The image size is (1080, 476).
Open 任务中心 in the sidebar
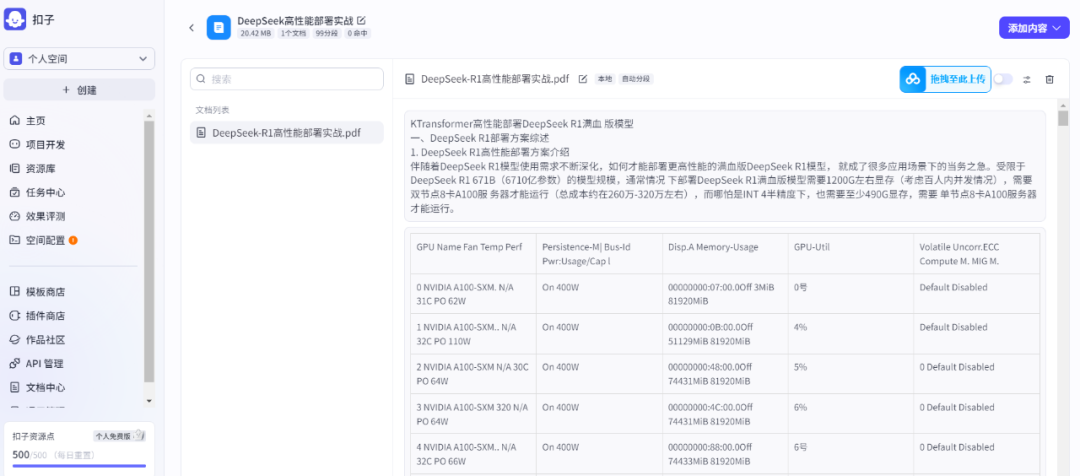tap(45, 192)
